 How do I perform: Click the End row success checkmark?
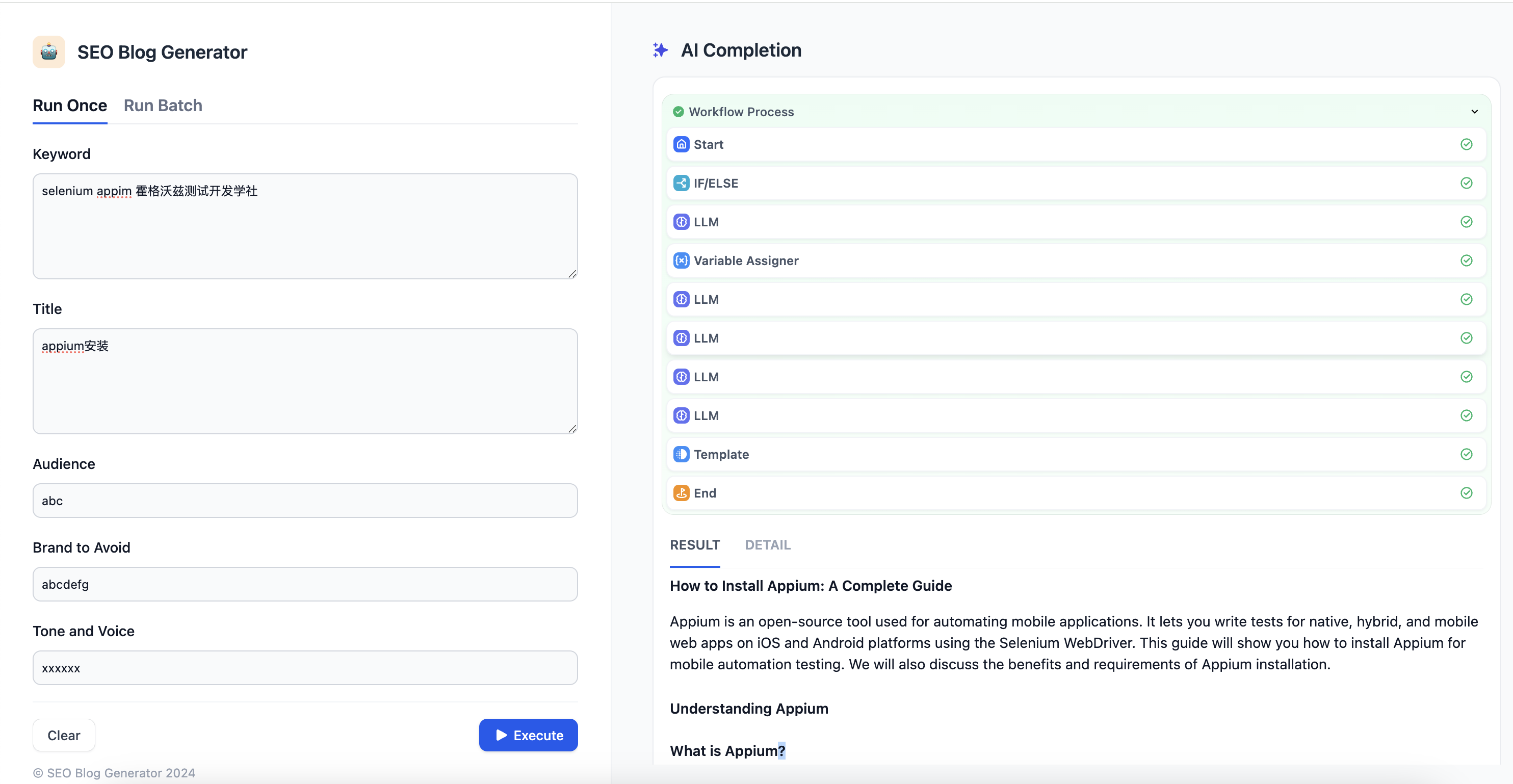pyautogui.click(x=1466, y=493)
